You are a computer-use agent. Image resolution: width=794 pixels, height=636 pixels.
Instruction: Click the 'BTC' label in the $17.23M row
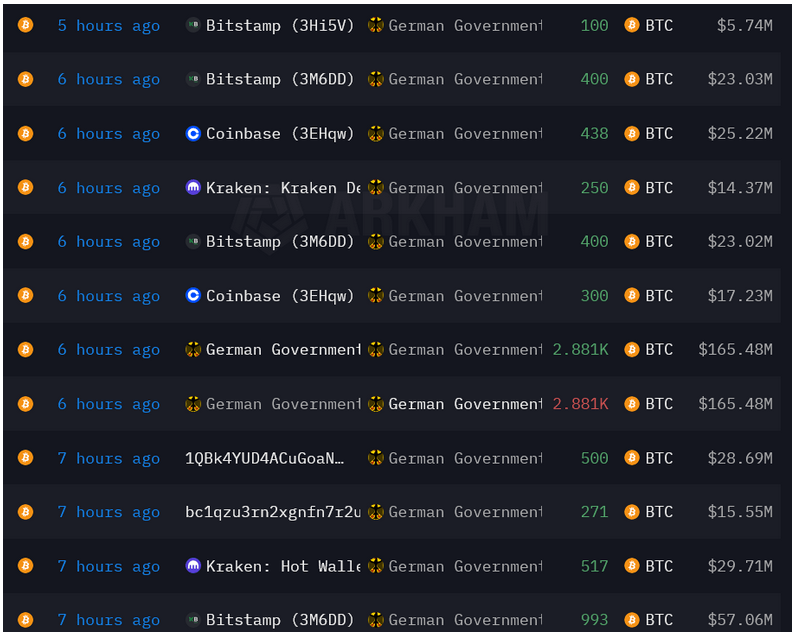point(659,296)
